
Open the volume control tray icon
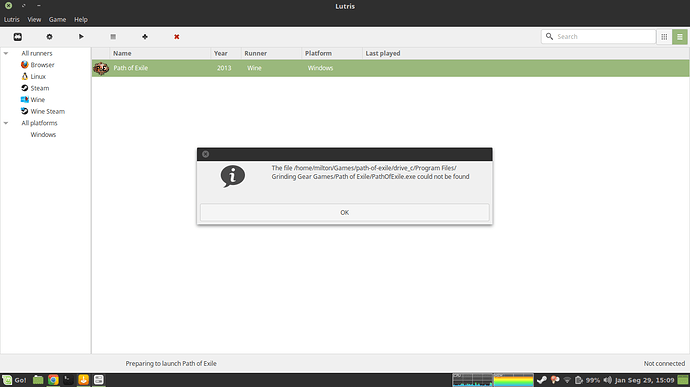[x=608, y=380]
